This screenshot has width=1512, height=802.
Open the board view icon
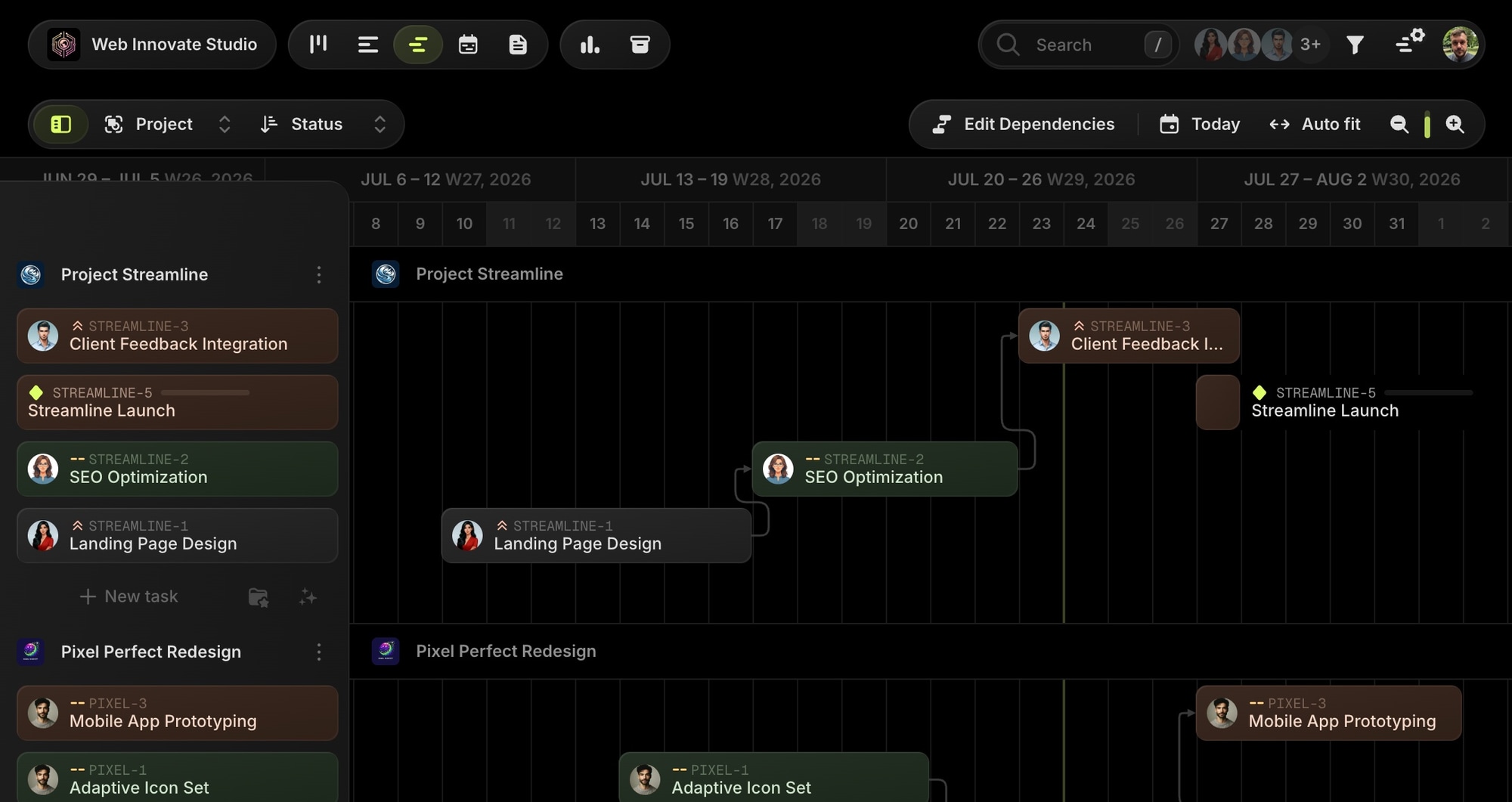[318, 45]
